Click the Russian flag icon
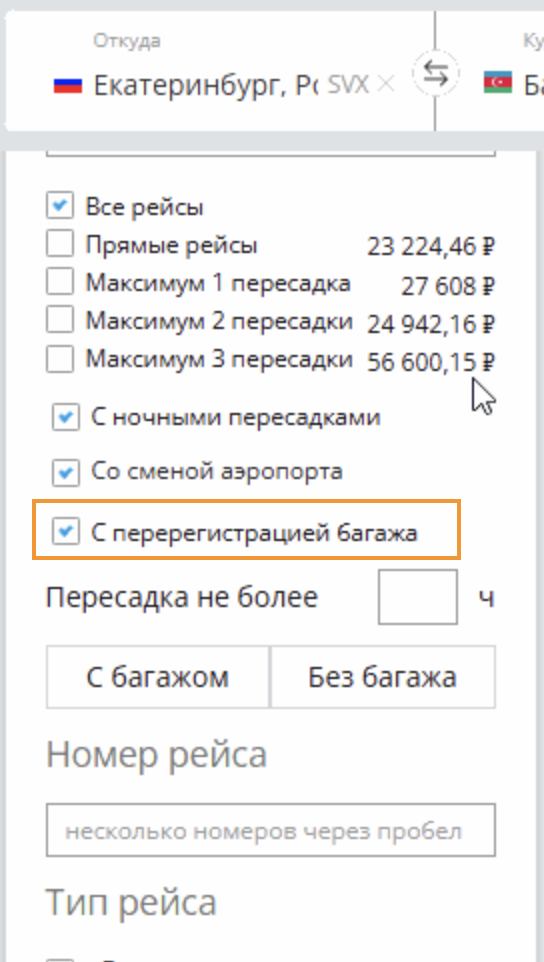 tap(67, 84)
